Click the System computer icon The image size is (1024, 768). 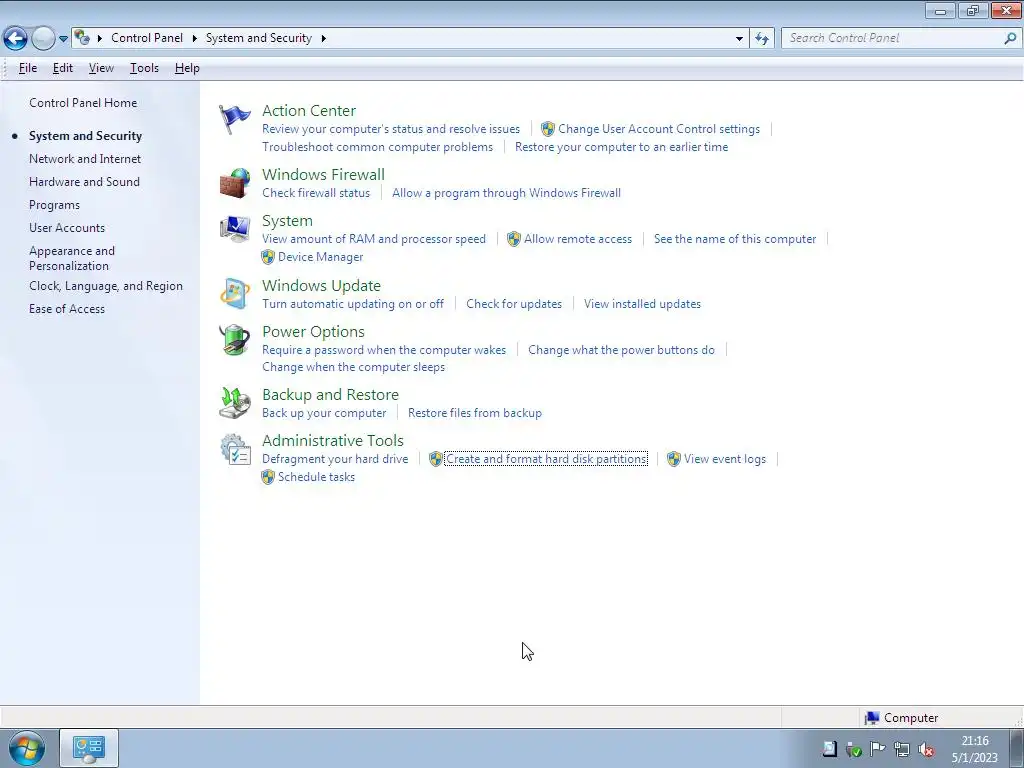(234, 229)
